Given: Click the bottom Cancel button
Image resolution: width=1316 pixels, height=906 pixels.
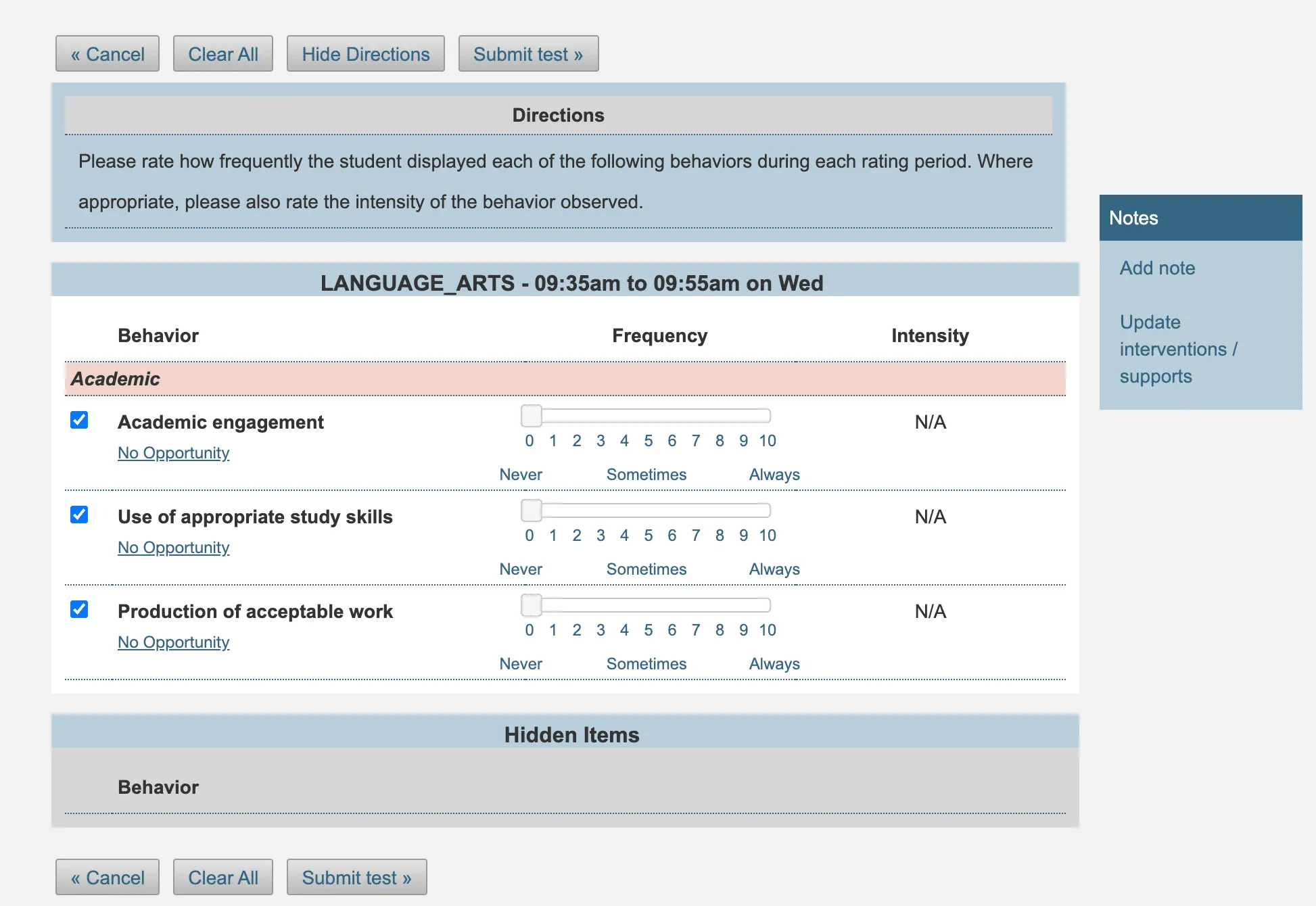Looking at the screenshot, I should click(108, 878).
